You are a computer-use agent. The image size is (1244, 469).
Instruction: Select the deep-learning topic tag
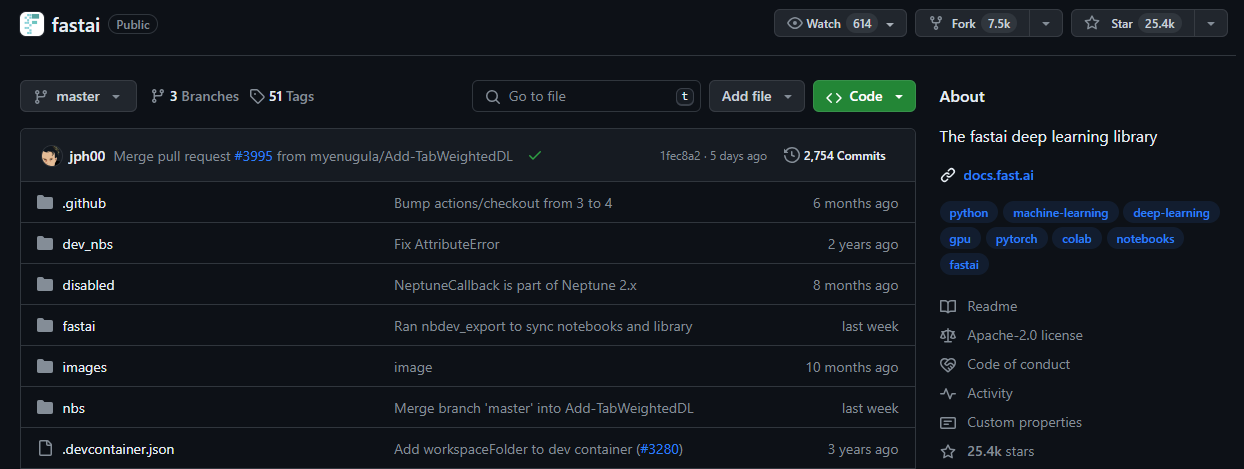[1171, 213]
